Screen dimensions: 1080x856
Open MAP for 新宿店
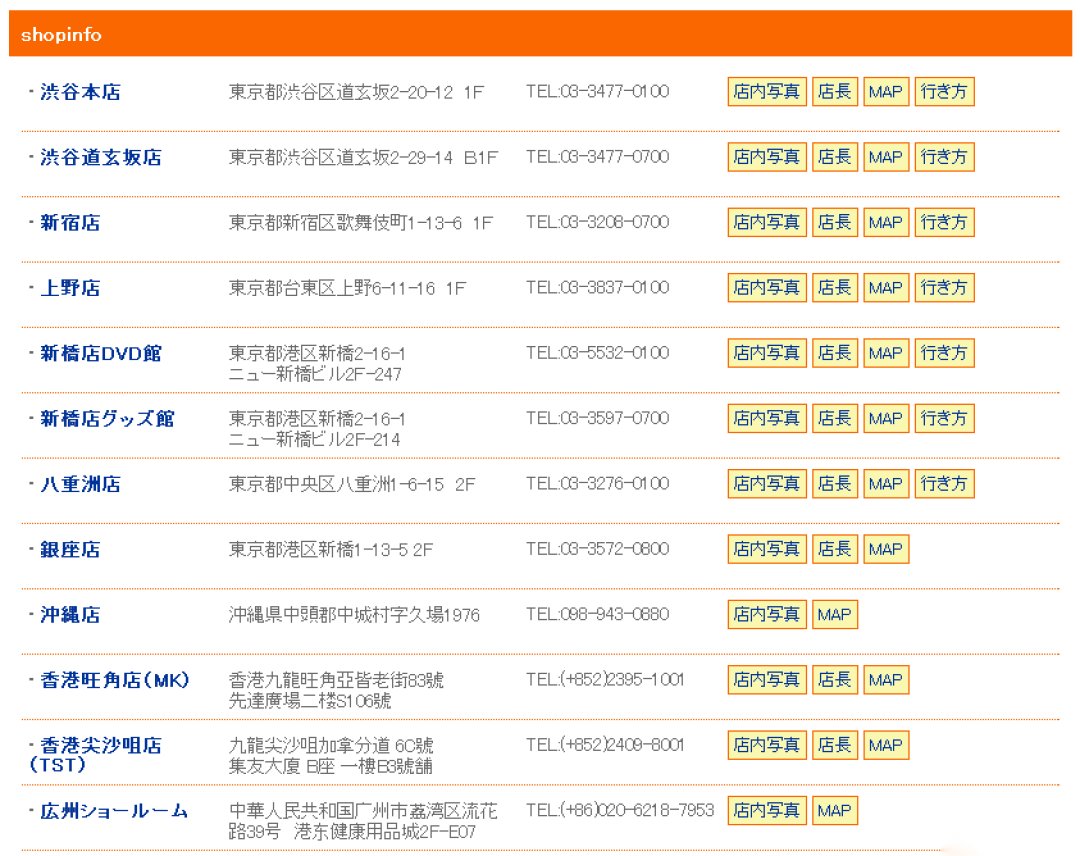886,222
